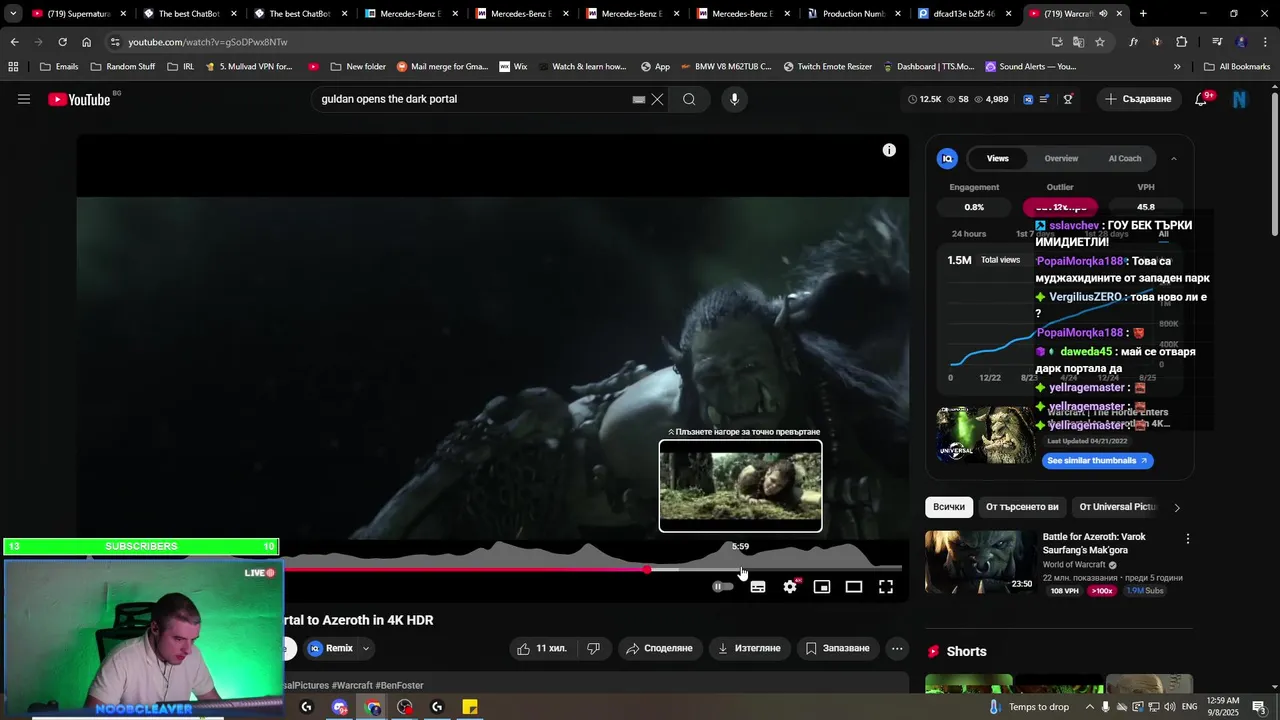Toggle the autoplay switch

(722, 587)
